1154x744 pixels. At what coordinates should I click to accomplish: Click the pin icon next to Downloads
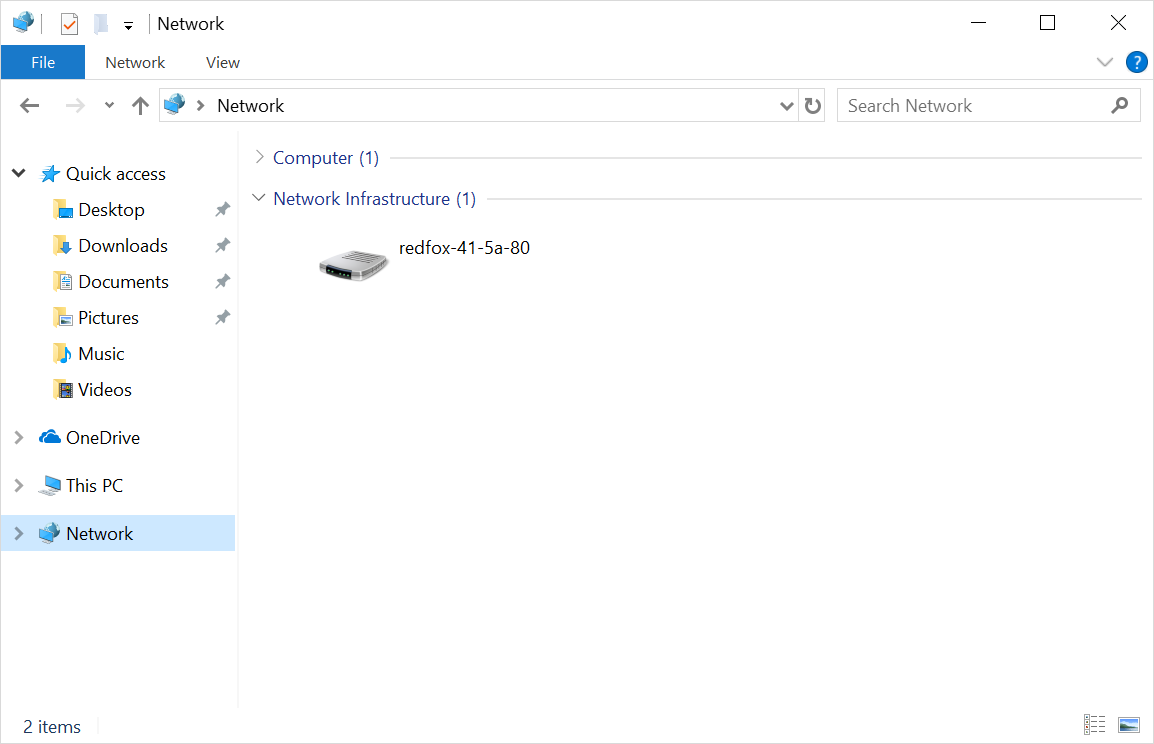(x=222, y=246)
